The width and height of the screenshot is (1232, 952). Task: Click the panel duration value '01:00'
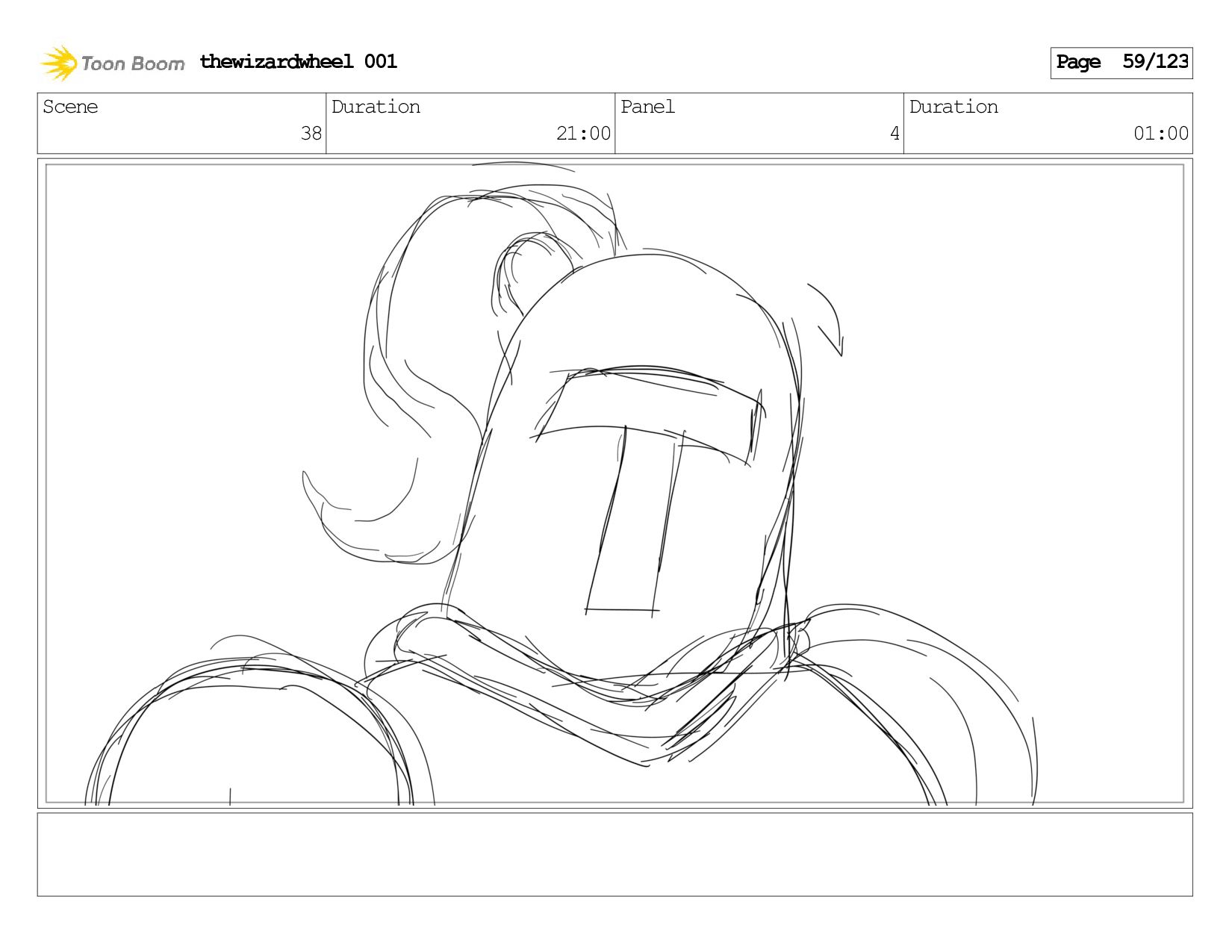click(x=1161, y=134)
